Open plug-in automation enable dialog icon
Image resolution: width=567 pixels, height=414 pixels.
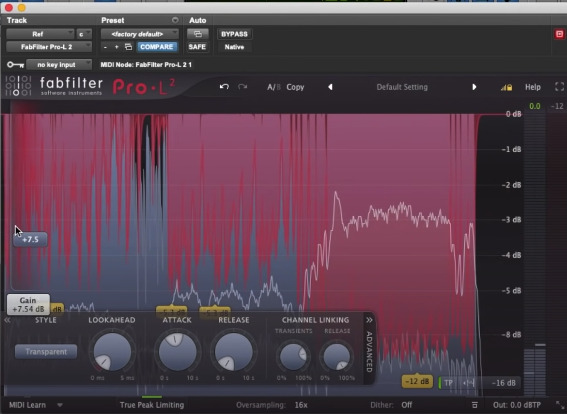(198, 34)
